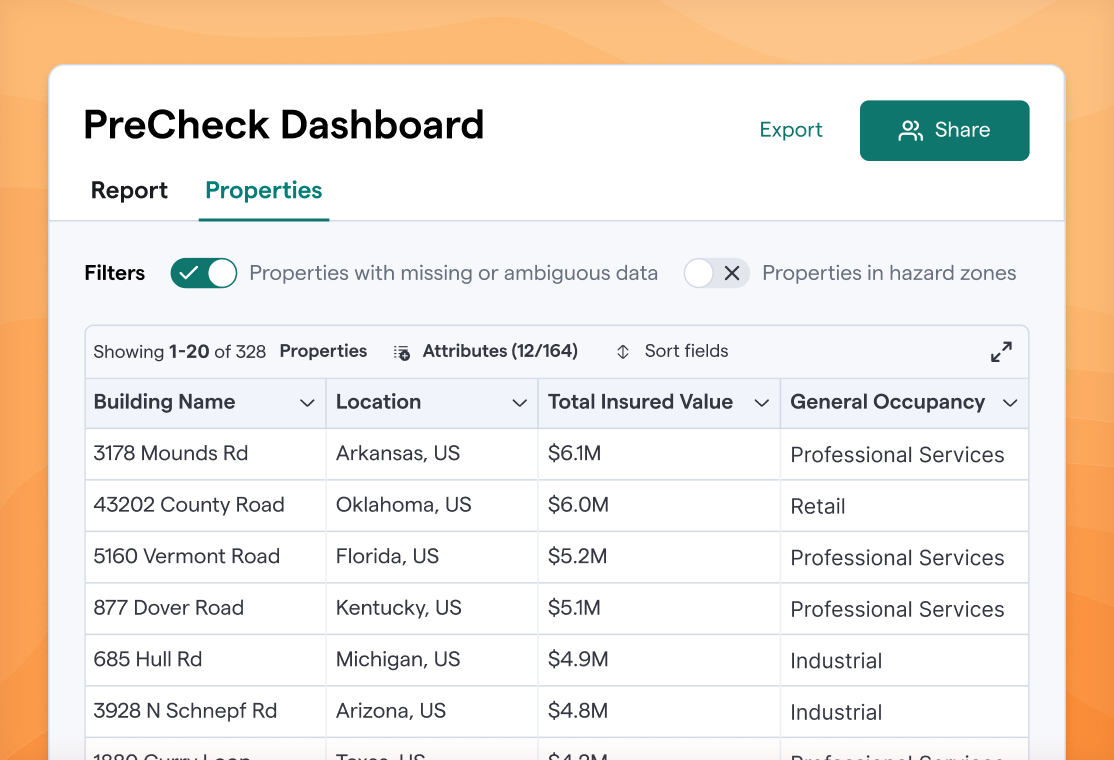Select 685 Hull Rd cell

tap(205, 660)
